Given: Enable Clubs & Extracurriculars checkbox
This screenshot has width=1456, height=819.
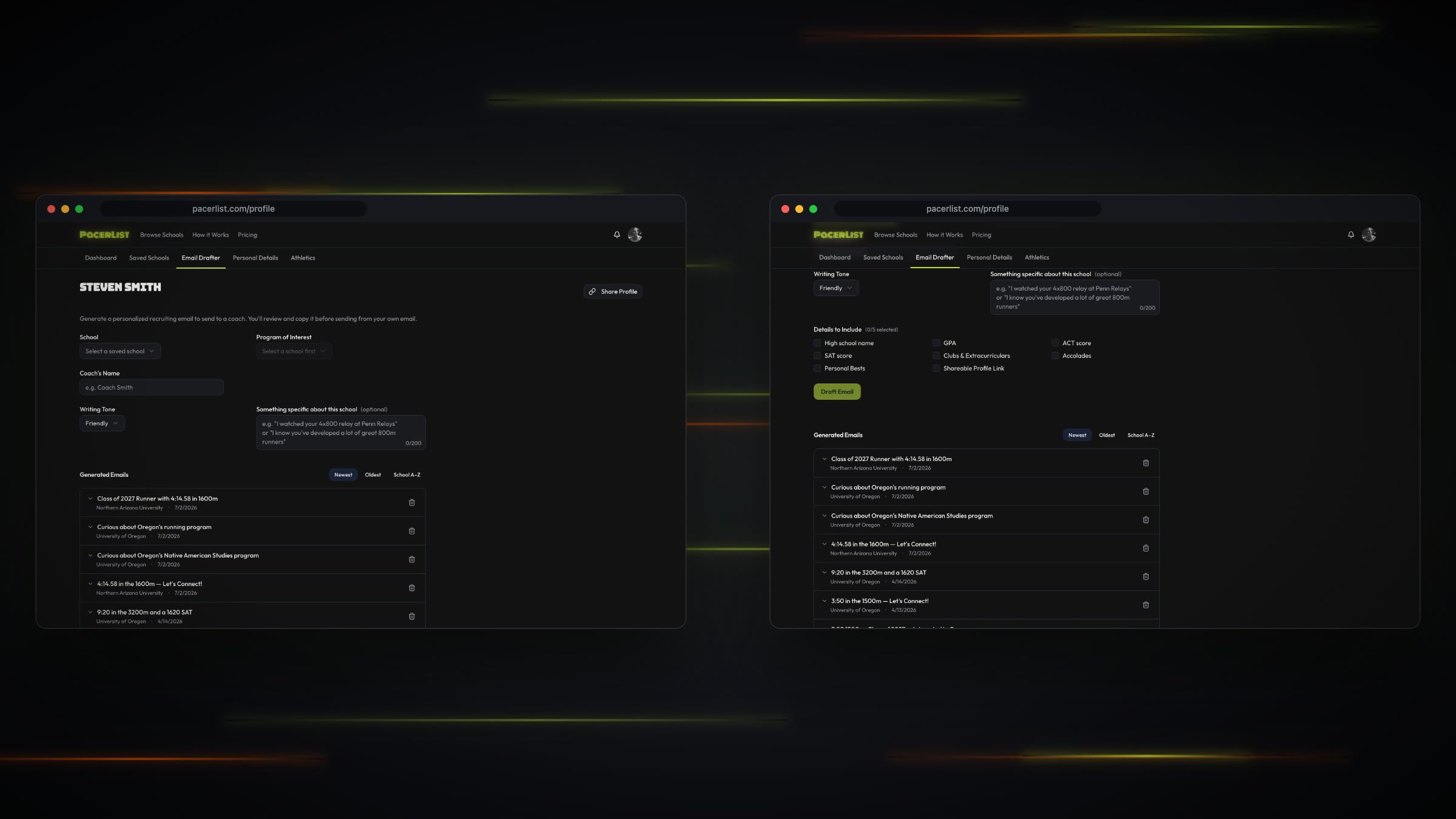Looking at the screenshot, I should pyautogui.click(x=936, y=356).
